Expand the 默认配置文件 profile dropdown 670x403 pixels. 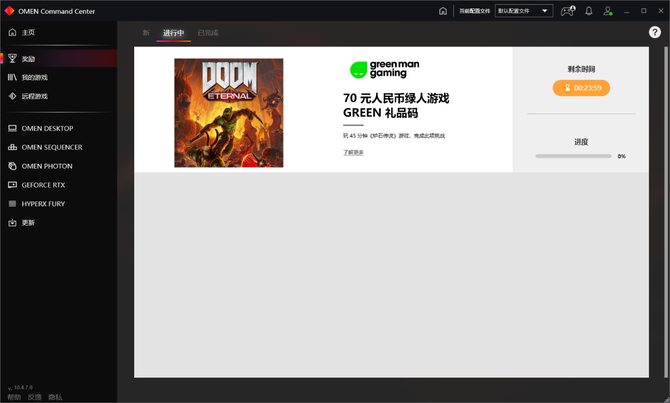pyautogui.click(x=524, y=11)
